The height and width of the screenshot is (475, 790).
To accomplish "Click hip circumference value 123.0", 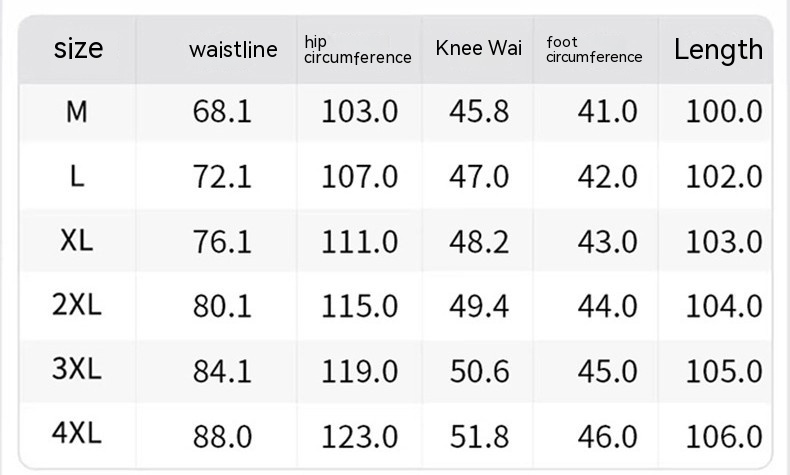I will tap(359, 436).
